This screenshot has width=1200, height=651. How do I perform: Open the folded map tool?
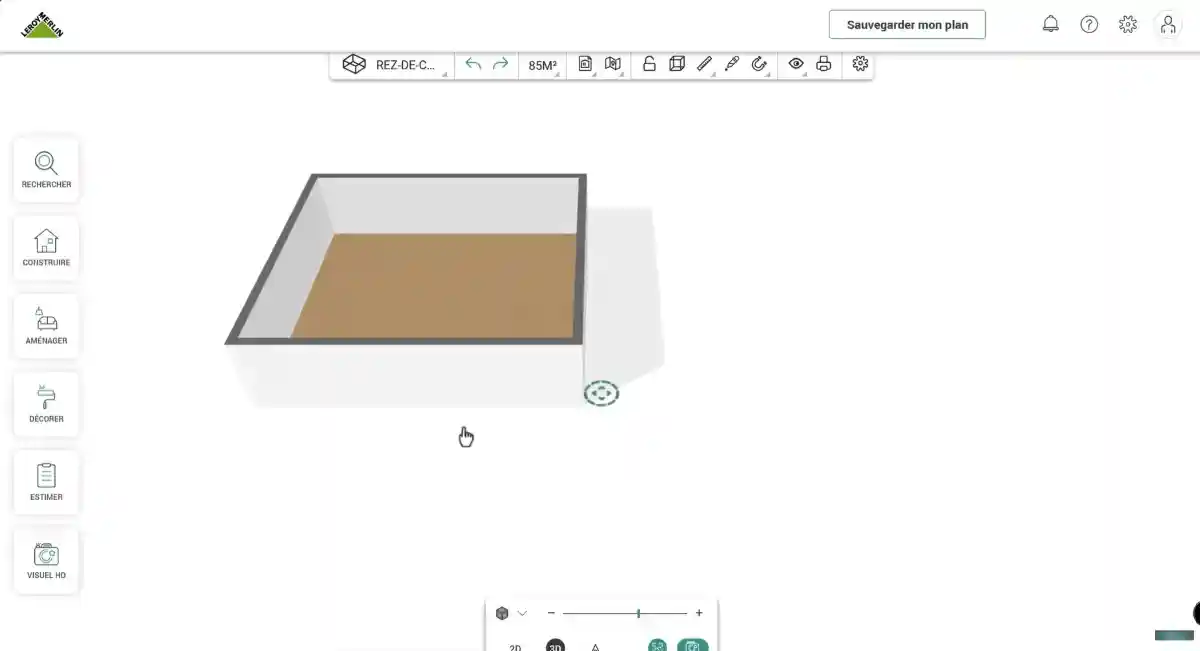point(613,64)
